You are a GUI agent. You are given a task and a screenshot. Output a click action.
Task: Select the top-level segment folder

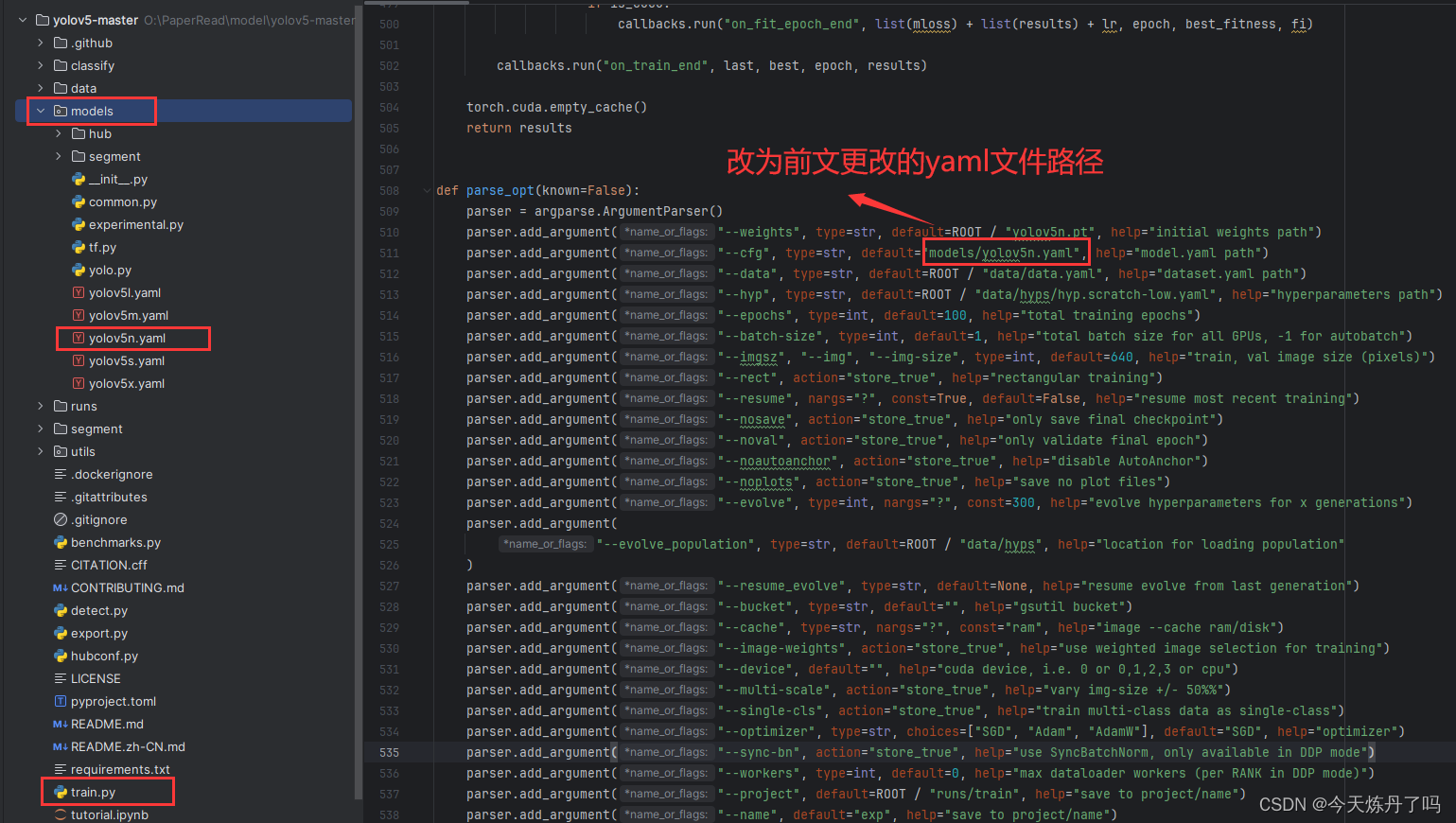[96, 429]
